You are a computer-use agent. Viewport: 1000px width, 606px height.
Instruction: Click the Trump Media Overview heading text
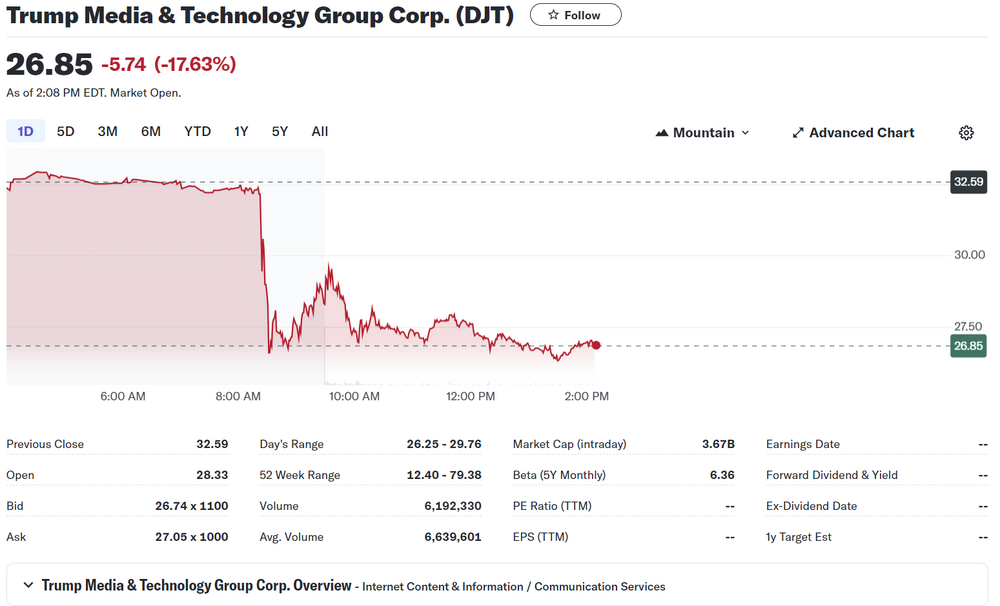click(196, 585)
